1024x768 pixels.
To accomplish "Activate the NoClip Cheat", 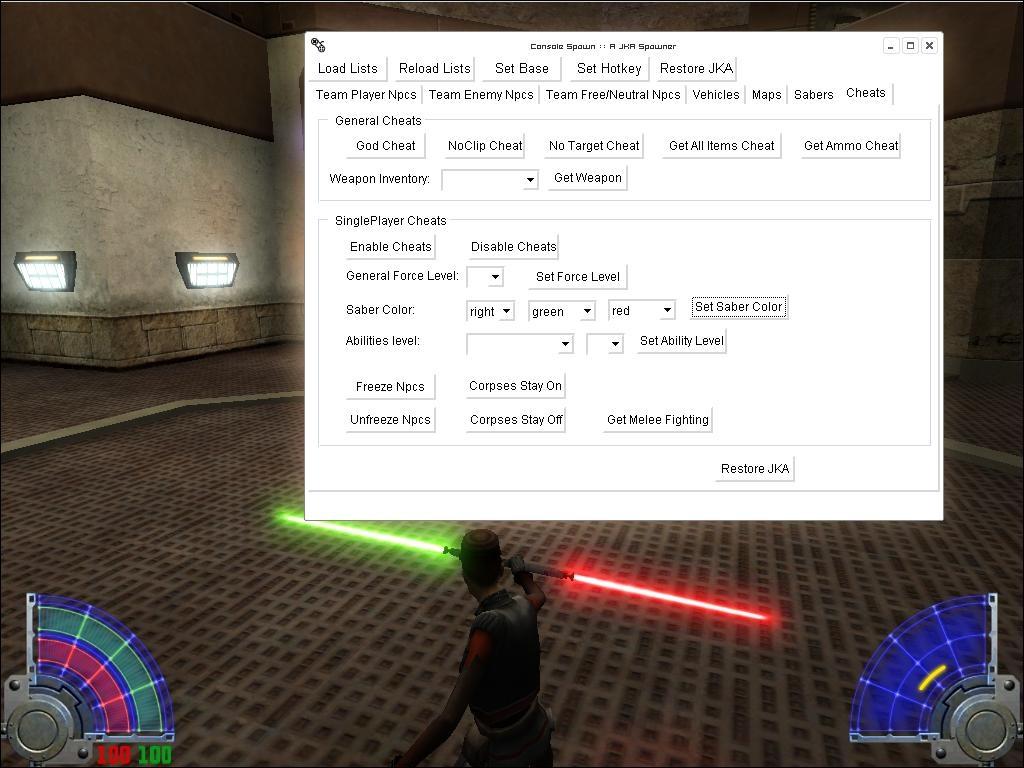I will pos(485,146).
